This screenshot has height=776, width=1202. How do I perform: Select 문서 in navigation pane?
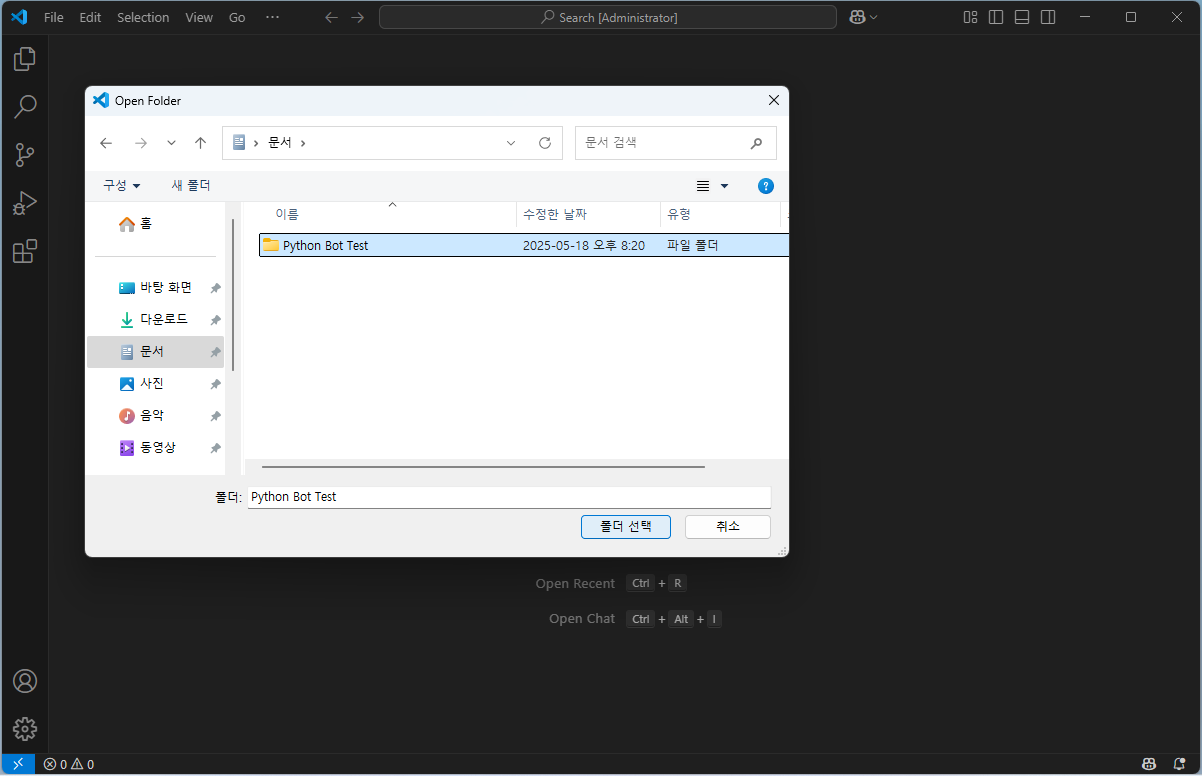[155, 352]
